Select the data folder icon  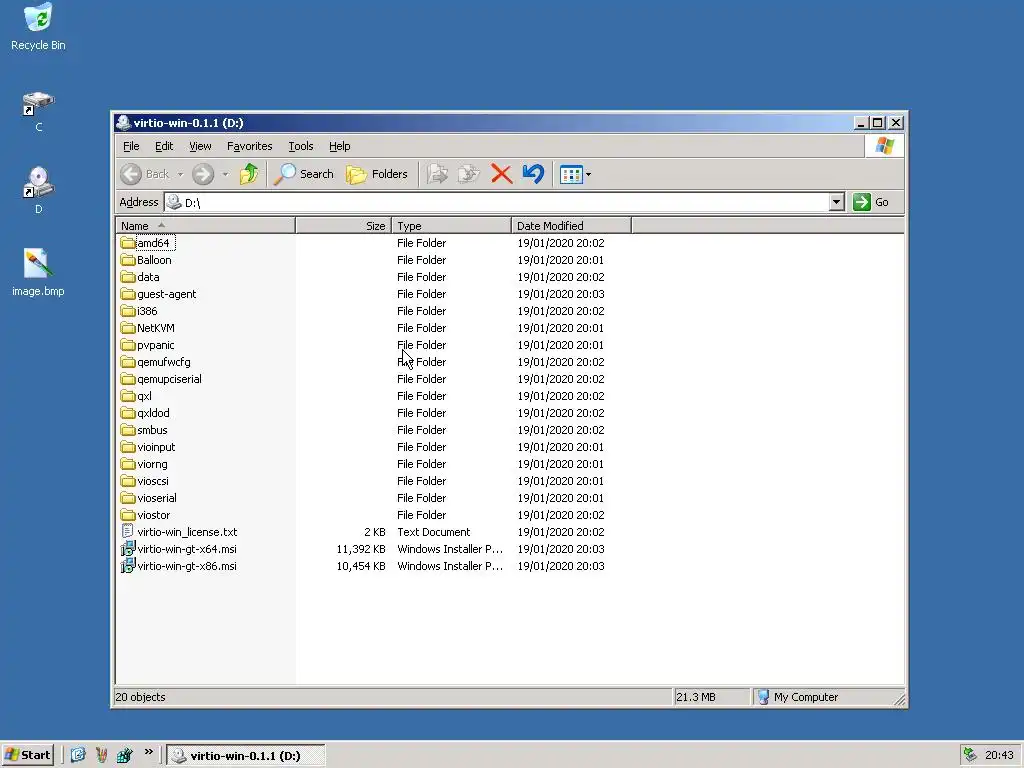click(x=128, y=277)
